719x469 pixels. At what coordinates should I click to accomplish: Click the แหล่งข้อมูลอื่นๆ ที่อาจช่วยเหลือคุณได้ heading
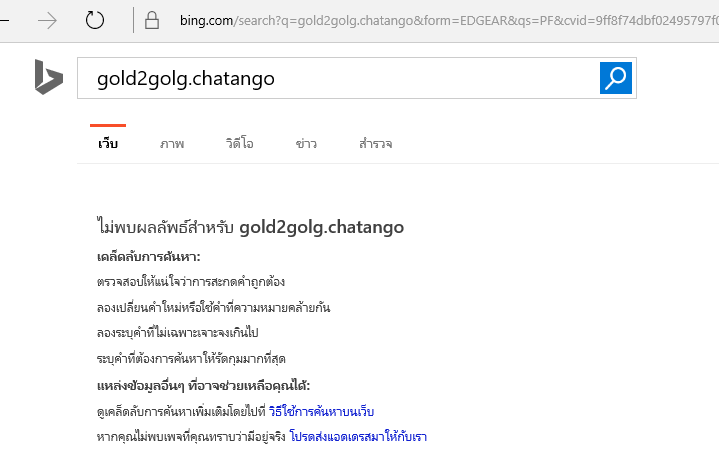(204, 385)
